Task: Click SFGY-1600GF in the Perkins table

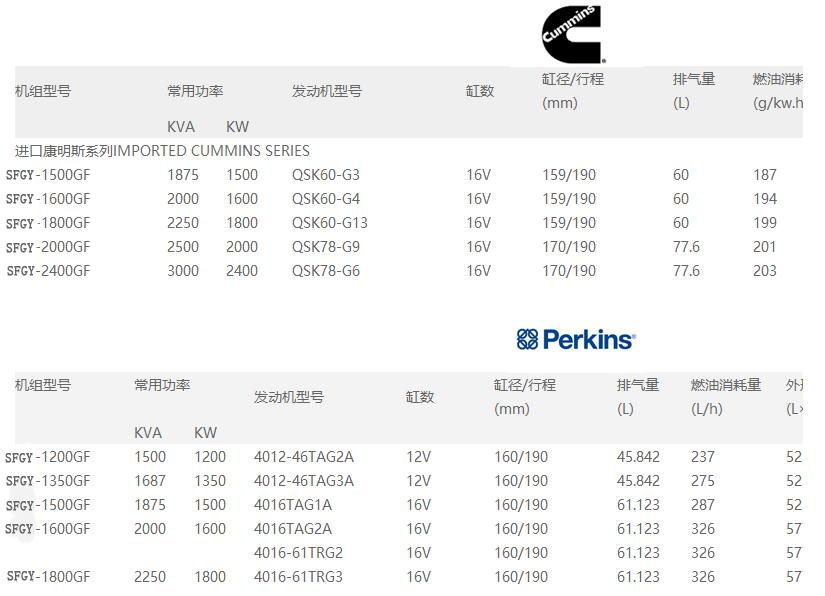Action: (48, 529)
